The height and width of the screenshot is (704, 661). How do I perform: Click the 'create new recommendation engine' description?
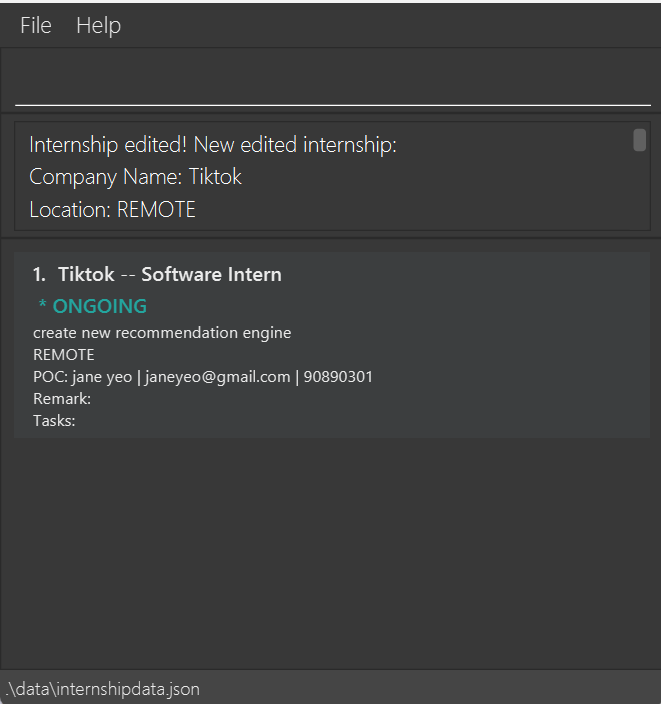pos(162,332)
